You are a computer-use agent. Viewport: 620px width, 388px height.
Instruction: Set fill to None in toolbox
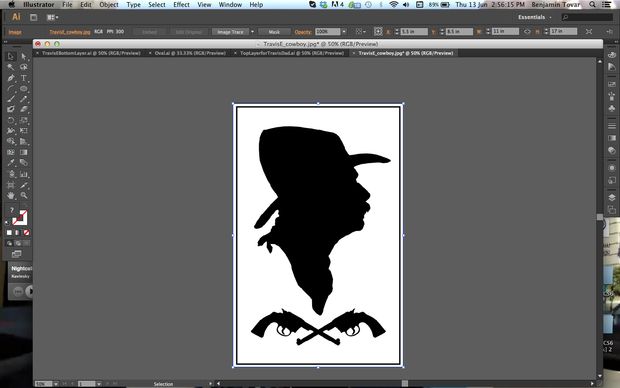(26, 233)
